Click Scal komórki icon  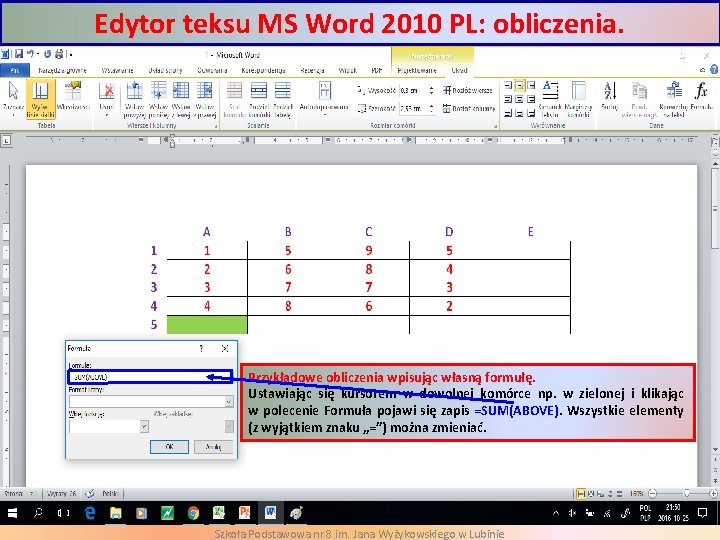coord(234,90)
